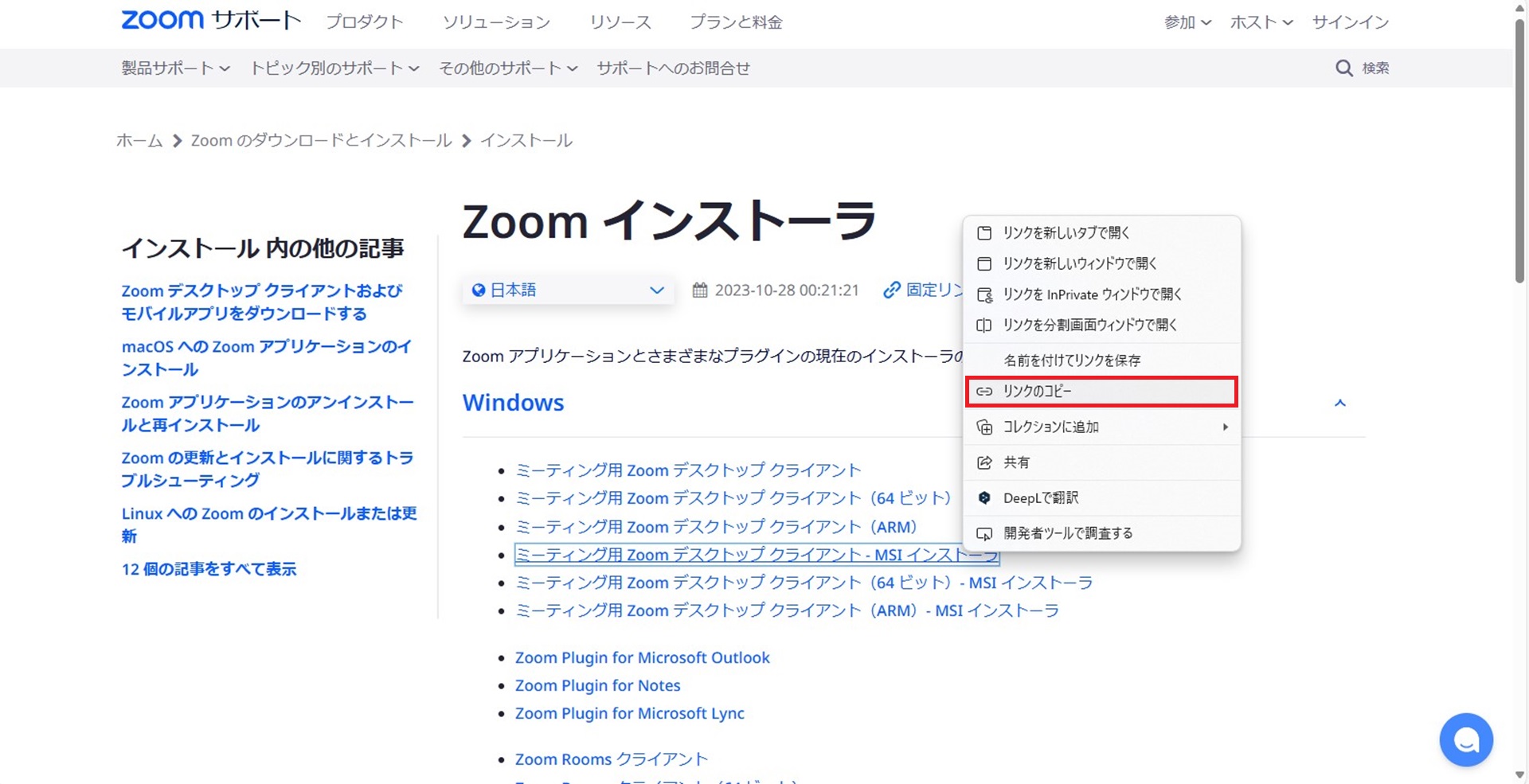This screenshot has height=784, width=1529.
Task: Choose 名前を付けてリンクを保存
Action: (x=1102, y=361)
